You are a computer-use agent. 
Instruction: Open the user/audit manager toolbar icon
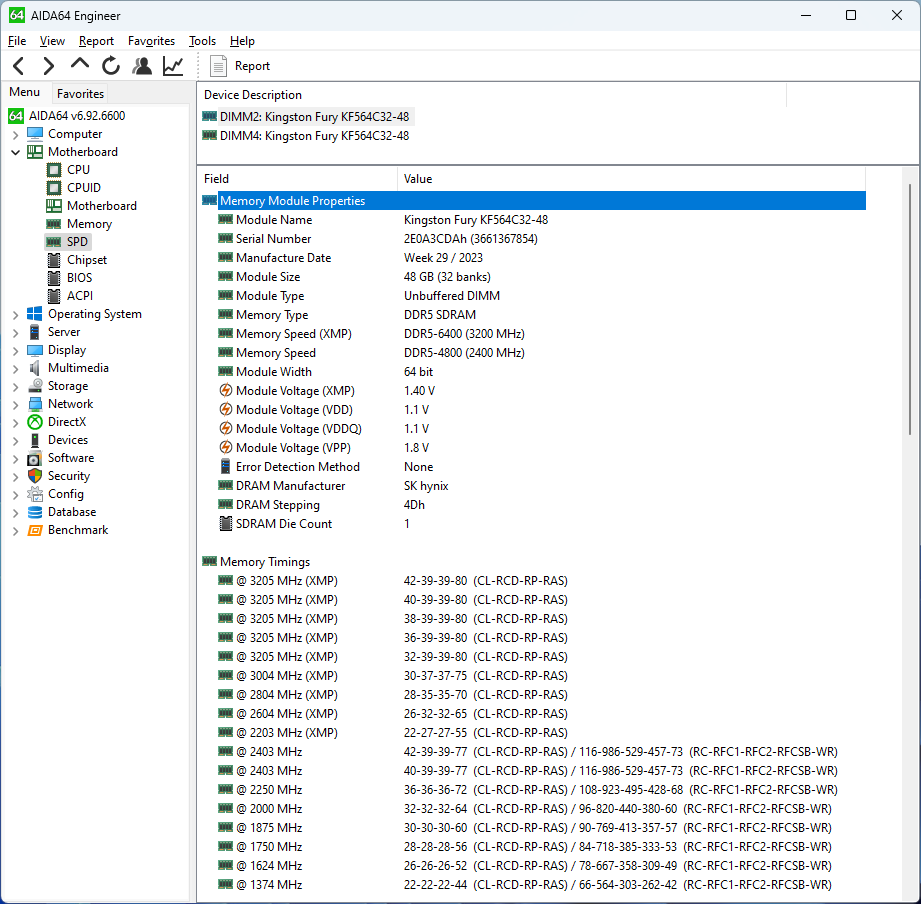pyautogui.click(x=142, y=66)
